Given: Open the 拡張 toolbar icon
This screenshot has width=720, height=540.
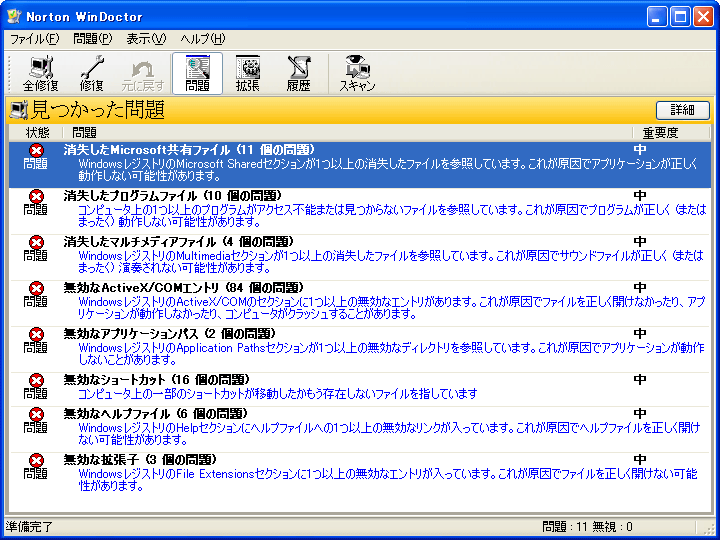Looking at the screenshot, I should [x=248, y=73].
